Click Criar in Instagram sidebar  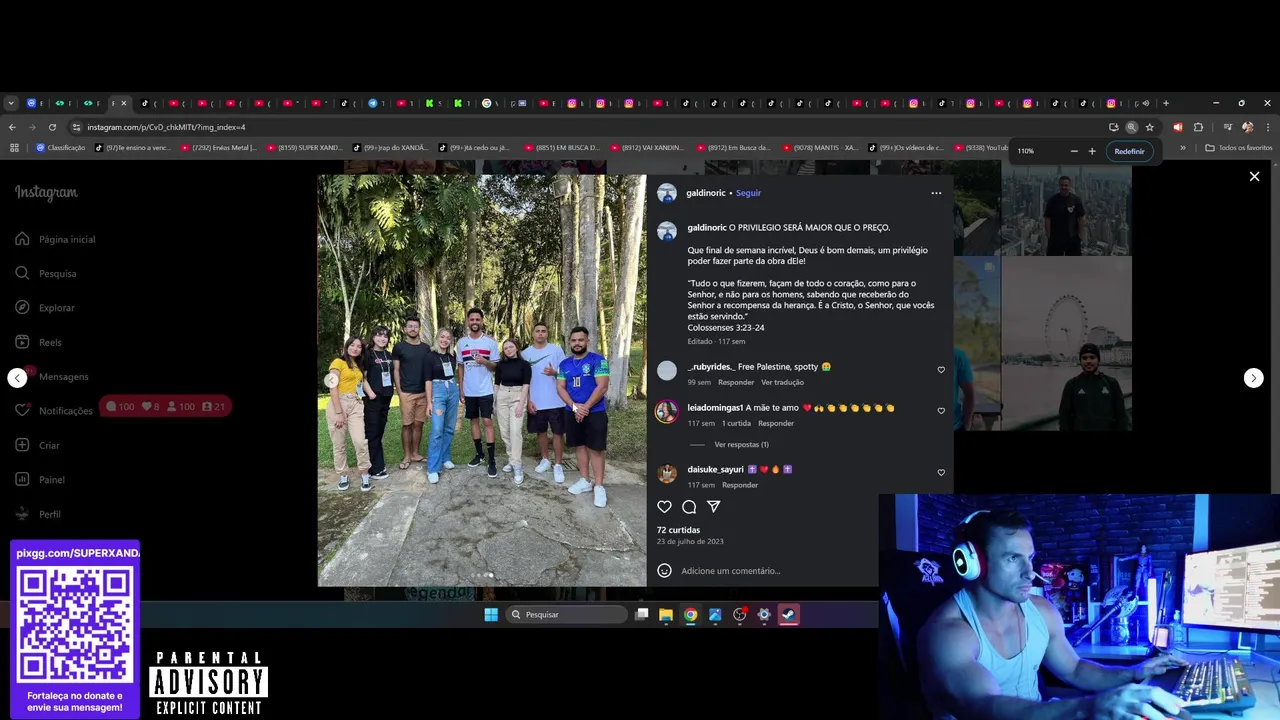(38, 445)
